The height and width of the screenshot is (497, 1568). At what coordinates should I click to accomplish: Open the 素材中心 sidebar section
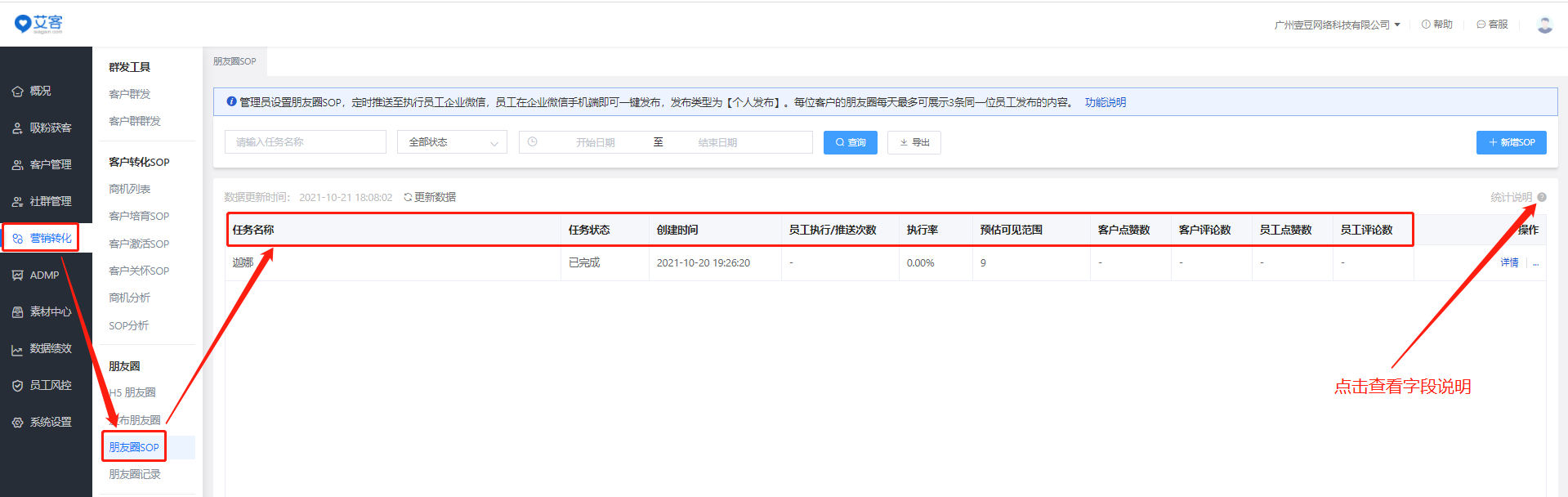point(50,311)
